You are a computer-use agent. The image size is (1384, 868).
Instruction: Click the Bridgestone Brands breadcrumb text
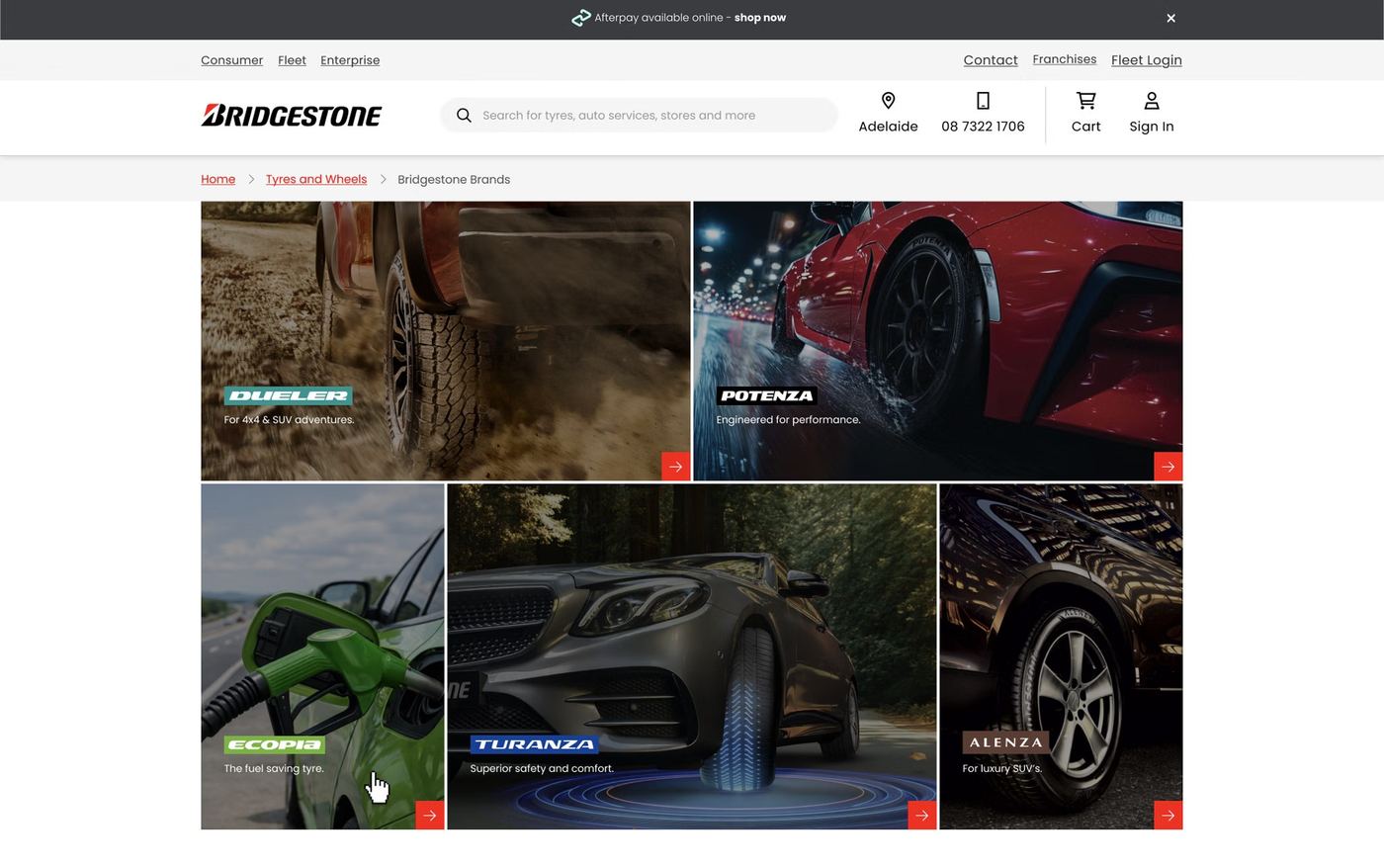(x=454, y=179)
